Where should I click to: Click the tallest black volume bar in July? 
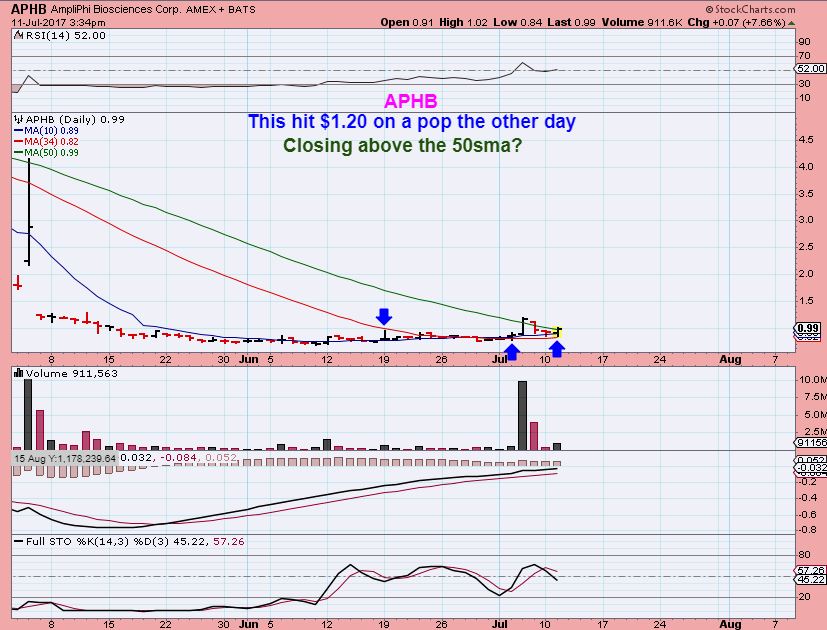tap(522, 416)
